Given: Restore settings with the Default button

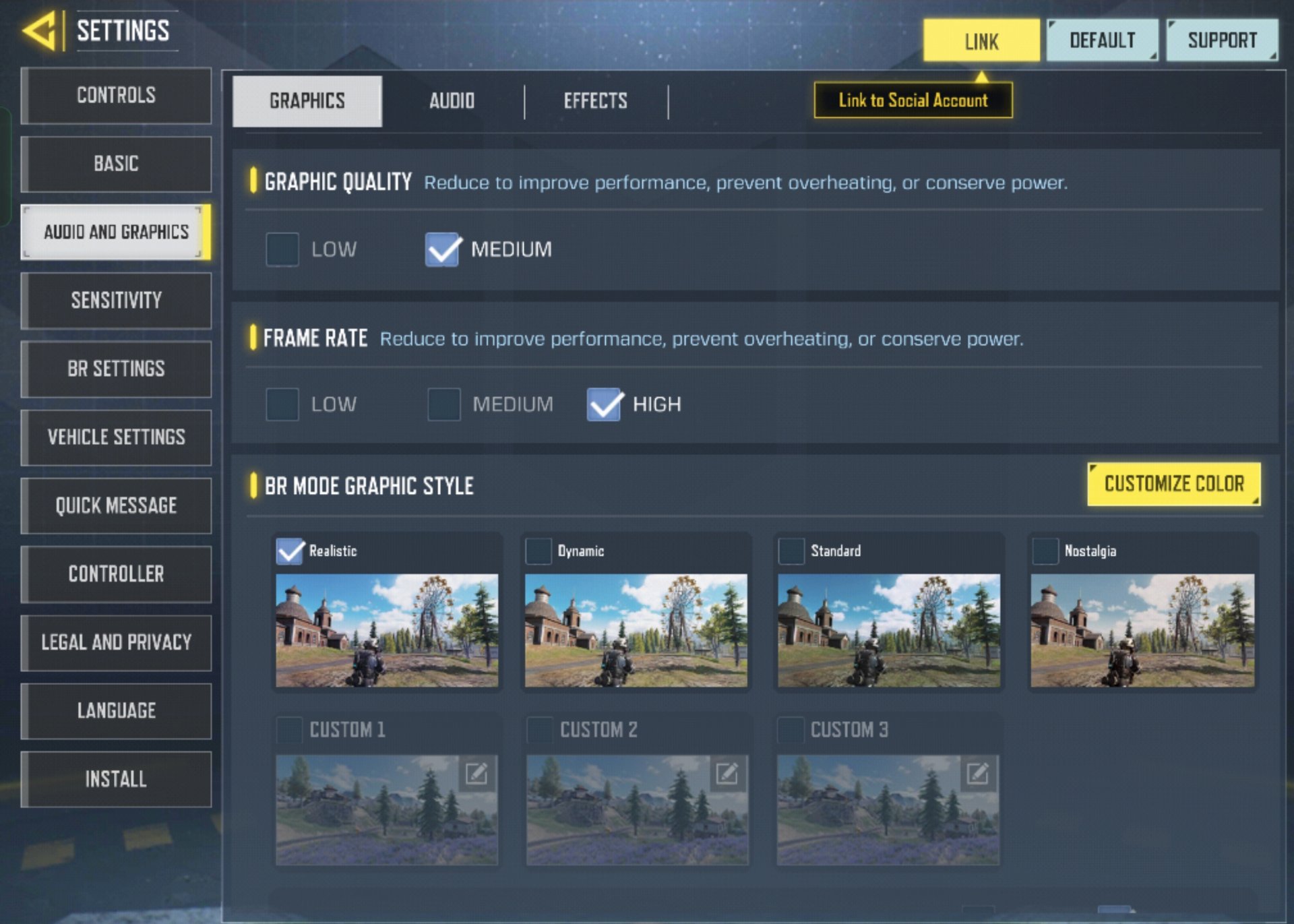Looking at the screenshot, I should click(x=1103, y=40).
